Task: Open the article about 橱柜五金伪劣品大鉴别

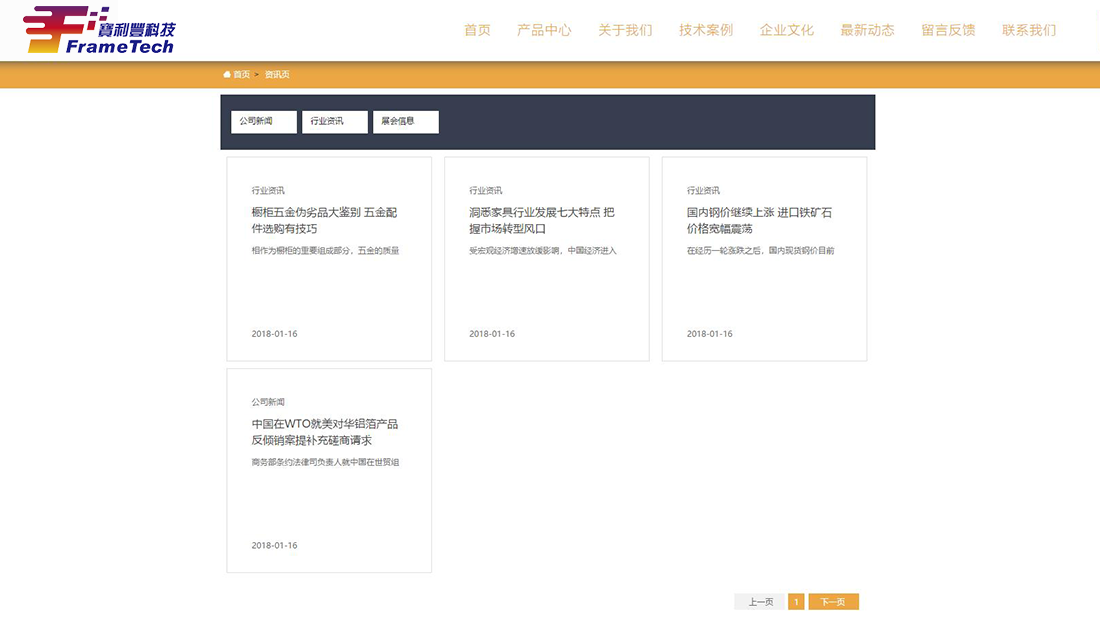Action: tap(324, 222)
